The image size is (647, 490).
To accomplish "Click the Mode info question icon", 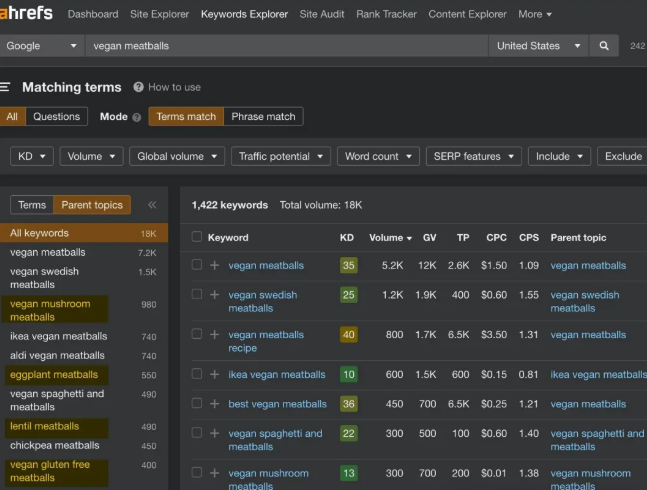I will click(136, 117).
